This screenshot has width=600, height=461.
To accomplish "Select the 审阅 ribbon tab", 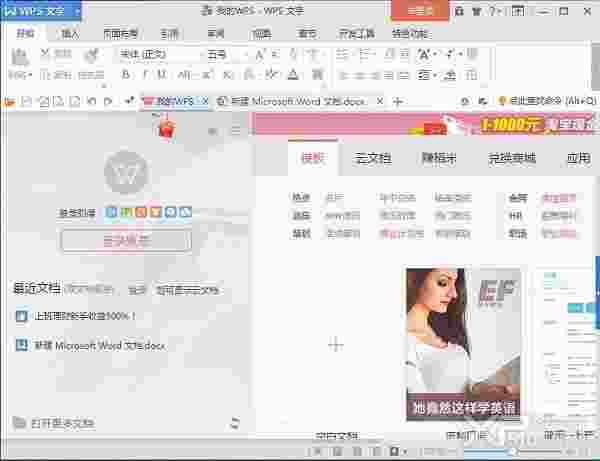I will tap(216, 34).
